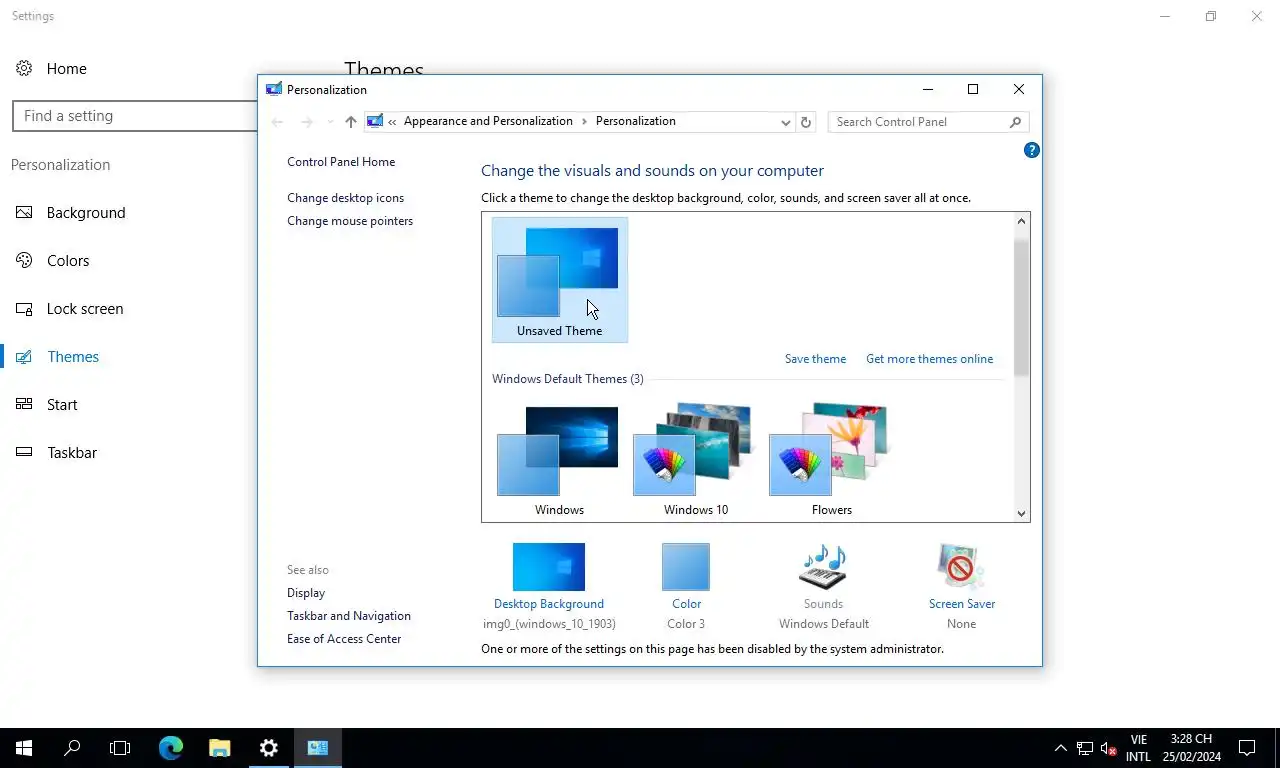This screenshot has width=1280, height=768.
Task: Open Desktop Background picture icon
Action: point(548,567)
